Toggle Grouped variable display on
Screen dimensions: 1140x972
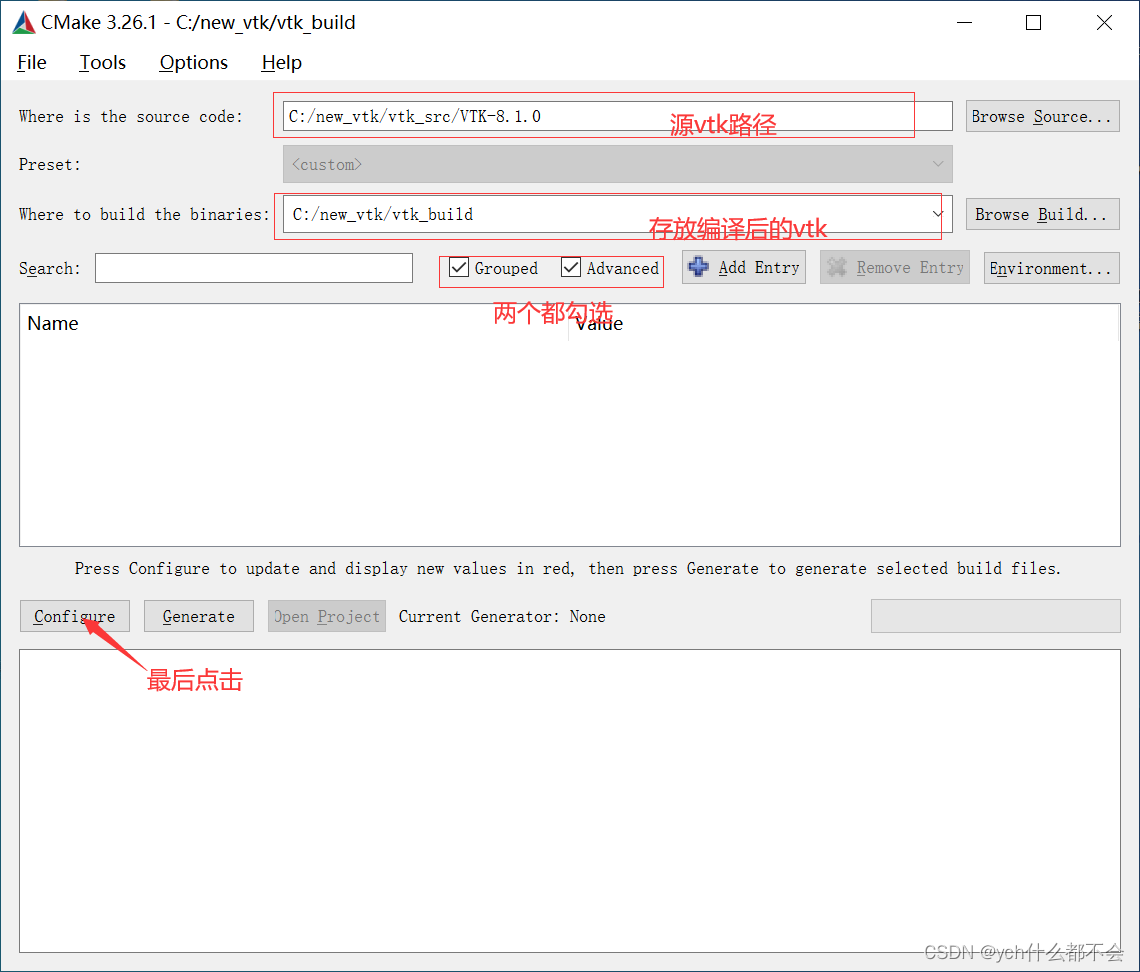click(458, 268)
